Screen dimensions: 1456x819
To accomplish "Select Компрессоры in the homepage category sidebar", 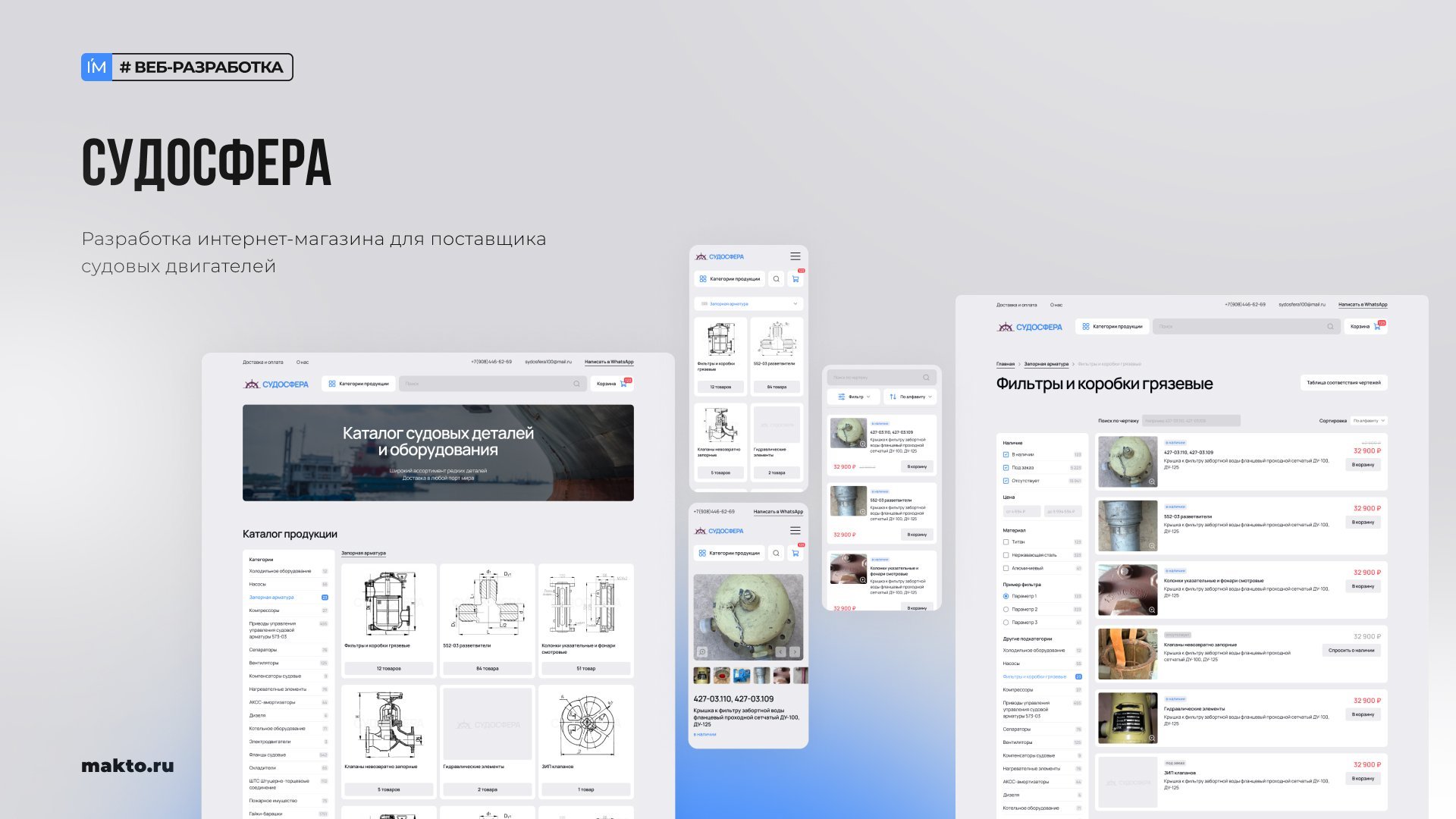I will 265,610.
